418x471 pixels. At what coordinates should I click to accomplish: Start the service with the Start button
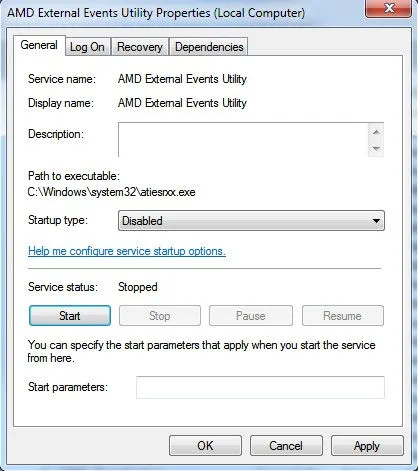[70, 316]
